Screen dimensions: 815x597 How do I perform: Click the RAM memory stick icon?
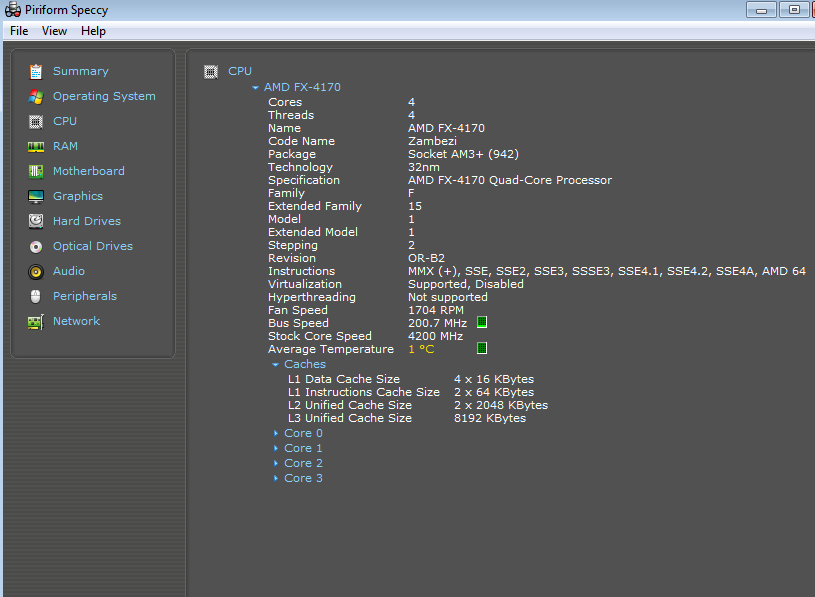(36, 147)
